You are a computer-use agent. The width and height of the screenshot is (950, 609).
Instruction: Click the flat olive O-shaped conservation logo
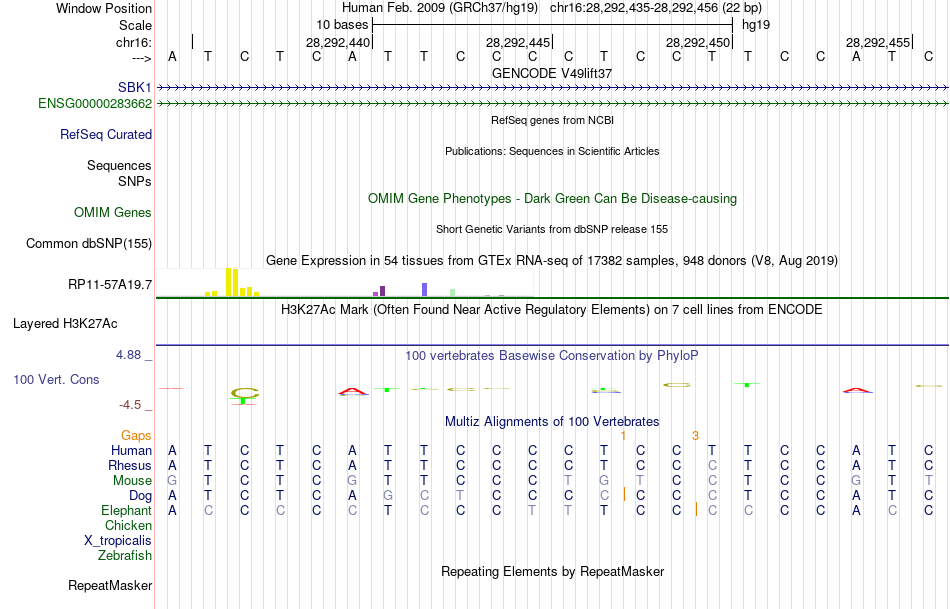click(677, 384)
